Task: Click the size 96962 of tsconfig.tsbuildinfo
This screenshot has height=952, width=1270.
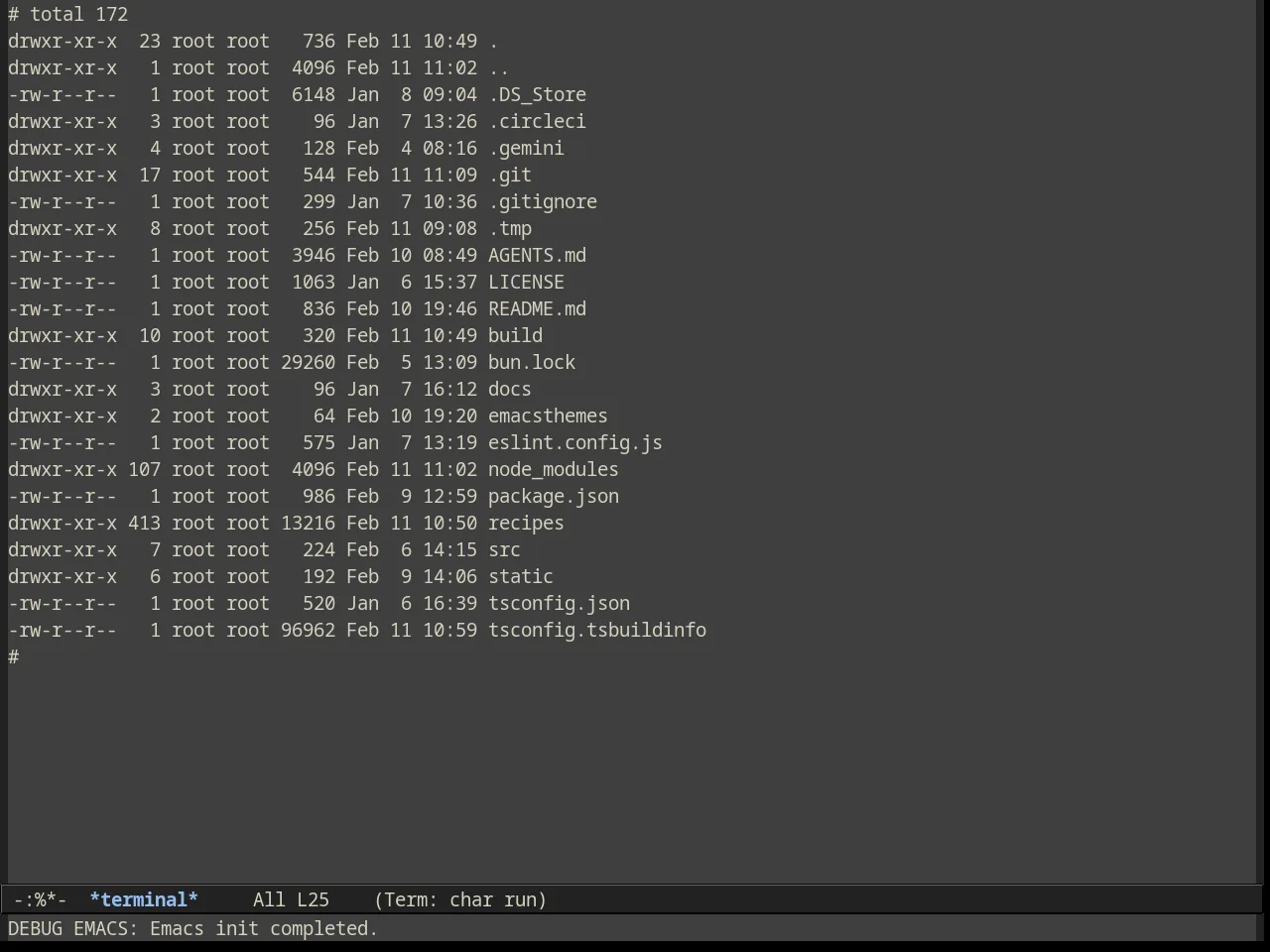Action: 308,630
